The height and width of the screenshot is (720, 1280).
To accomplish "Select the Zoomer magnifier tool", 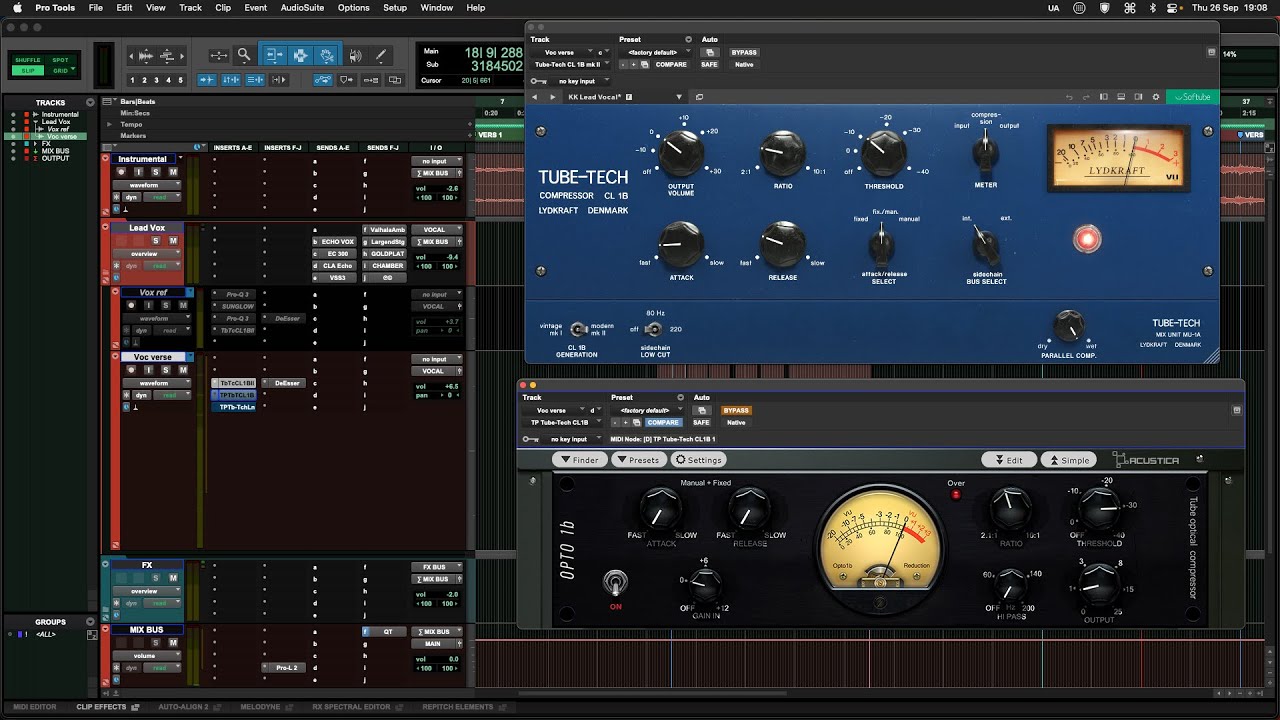I will click(x=243, y=56).
